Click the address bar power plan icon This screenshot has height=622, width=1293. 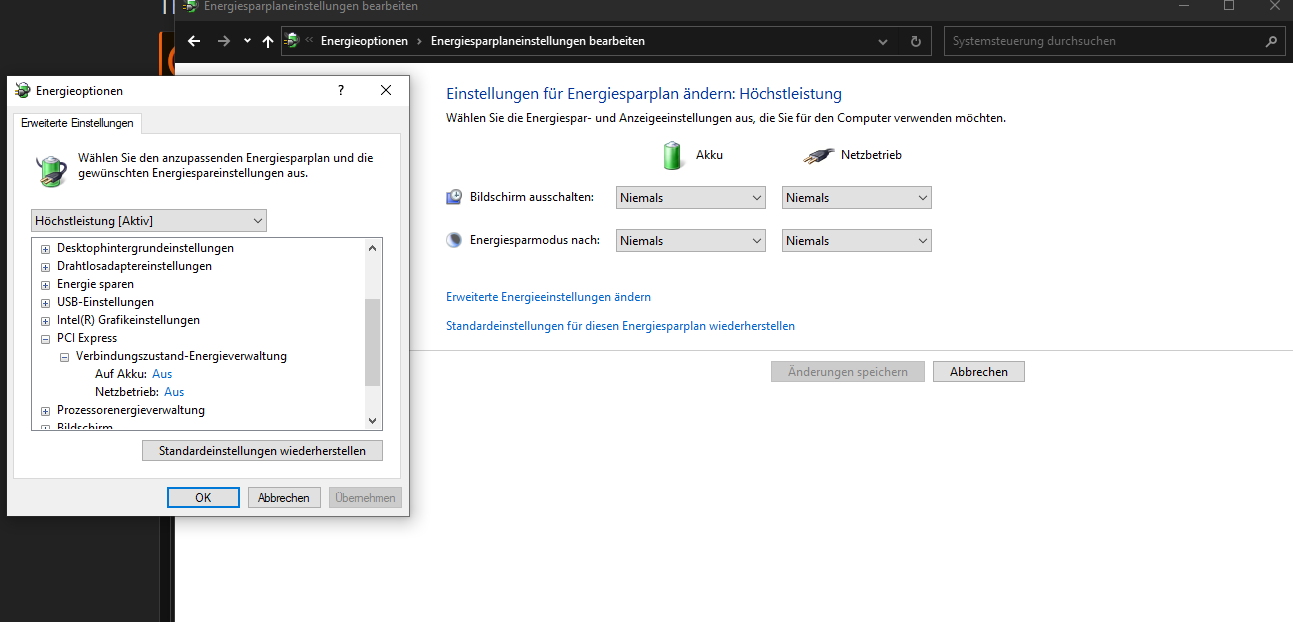point(292,41)
